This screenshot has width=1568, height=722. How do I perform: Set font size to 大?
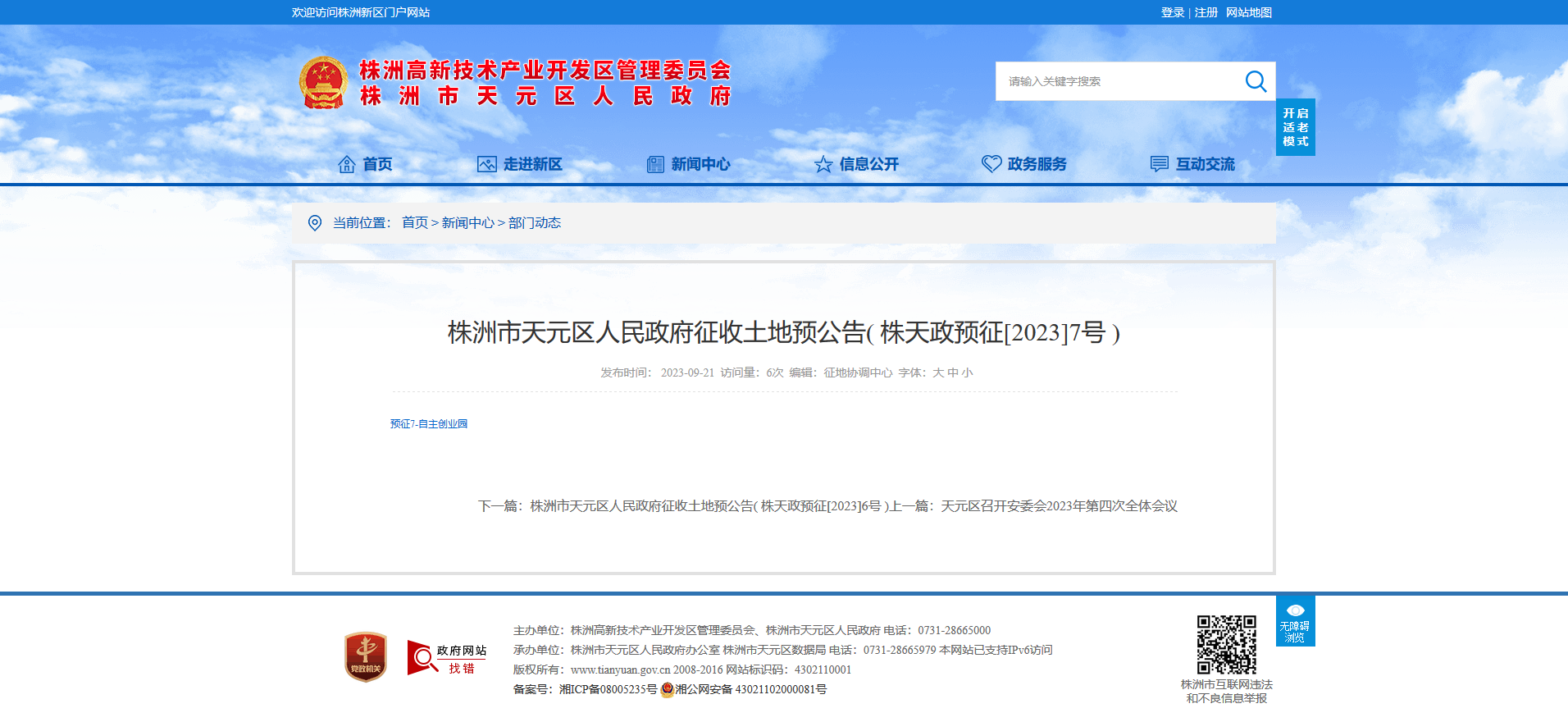pyautogui.click(x=938, y=372)
